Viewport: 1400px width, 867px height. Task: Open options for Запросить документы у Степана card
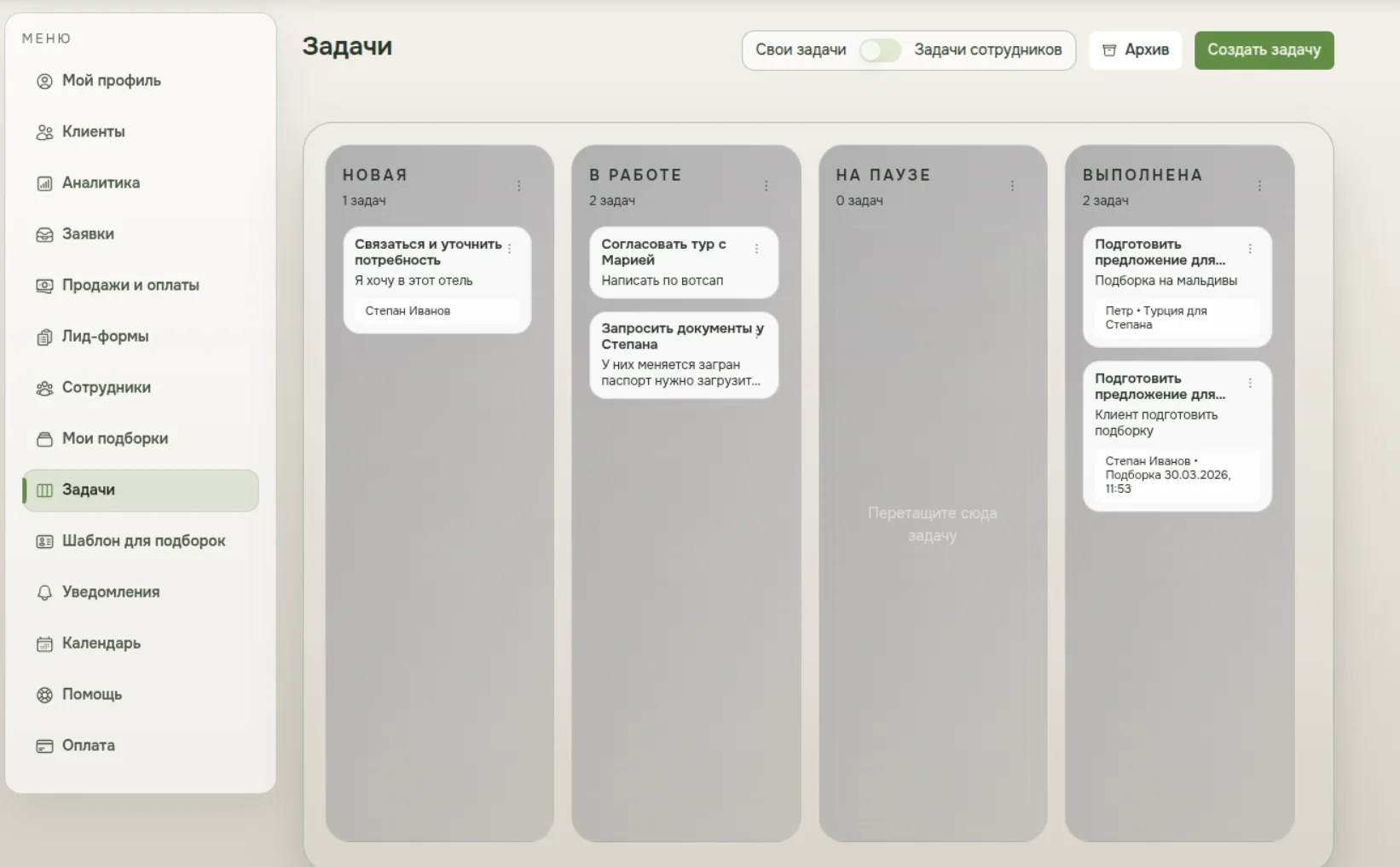[757, 333]
